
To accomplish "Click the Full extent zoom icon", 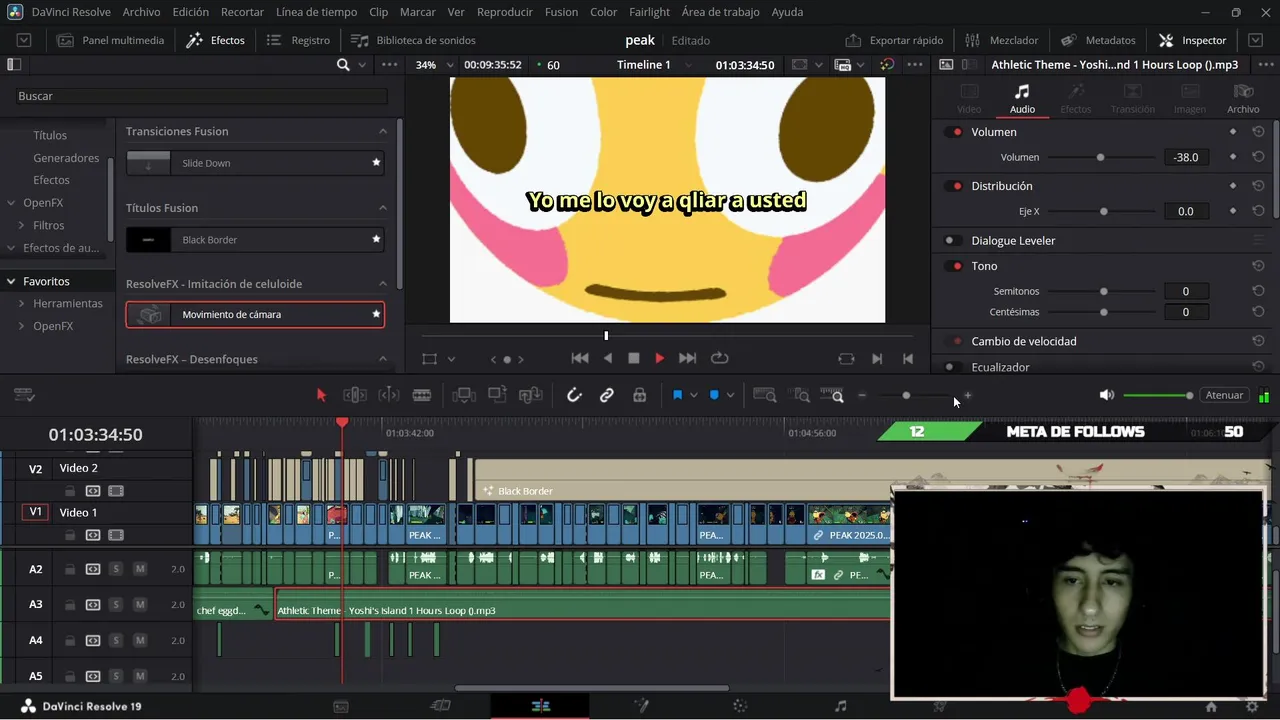I will point(765,395).
